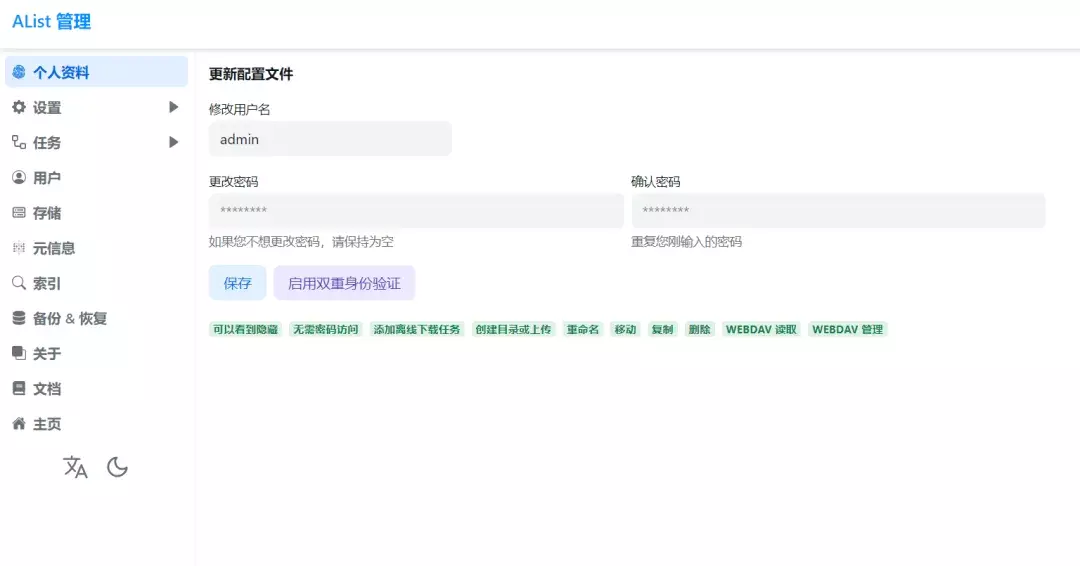The width and height of the screenshot is (1080, 566).
Task: Click the WEBDAV 管理 permission tag
Action: [x=848, y=329]
